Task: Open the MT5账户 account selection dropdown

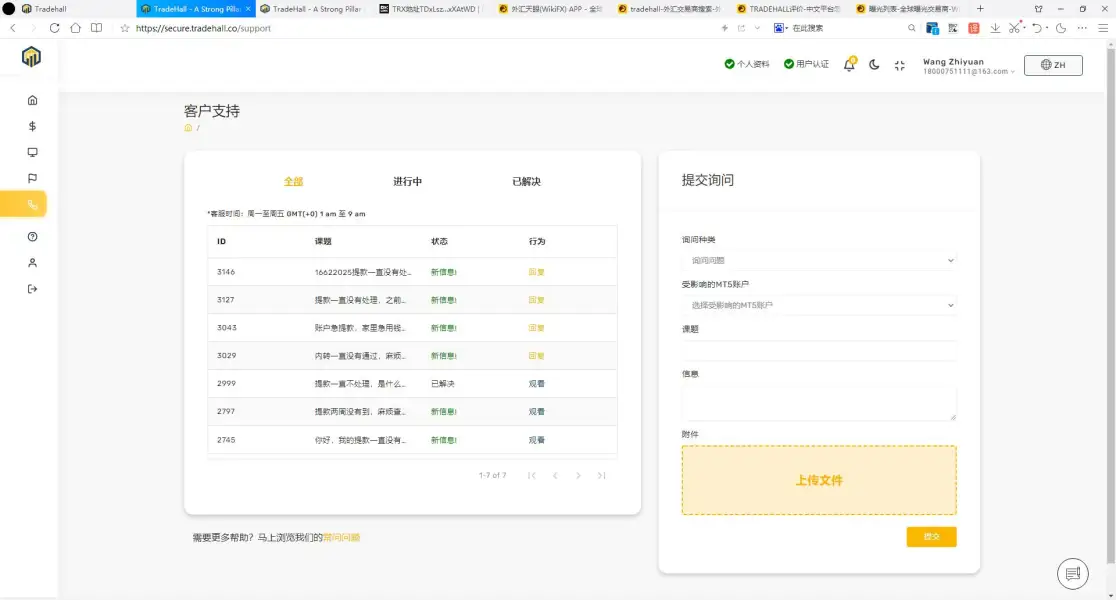Action: point(818,305)
